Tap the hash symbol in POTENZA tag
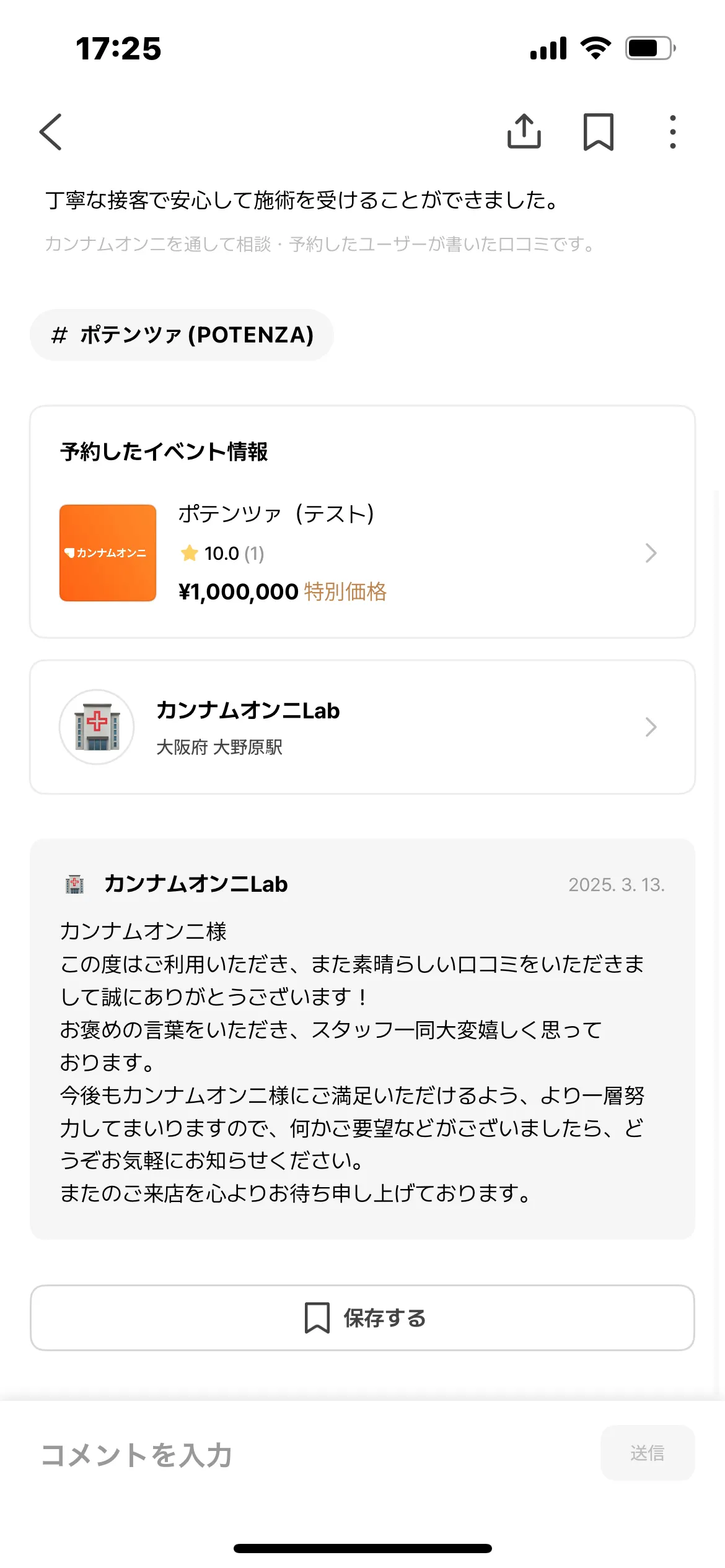Viewport: 725px width, 1568px height. point(59,335)
